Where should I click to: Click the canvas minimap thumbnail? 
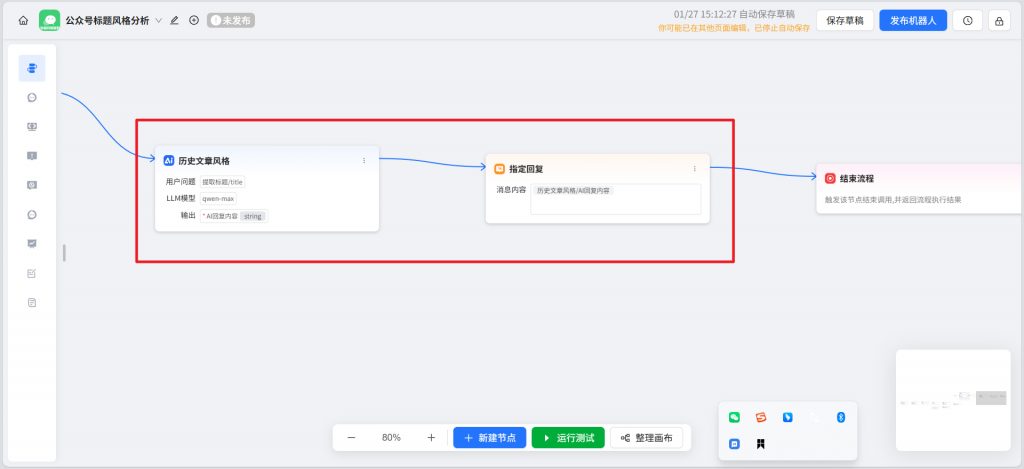pyautogui.click(x=953, y=400)
